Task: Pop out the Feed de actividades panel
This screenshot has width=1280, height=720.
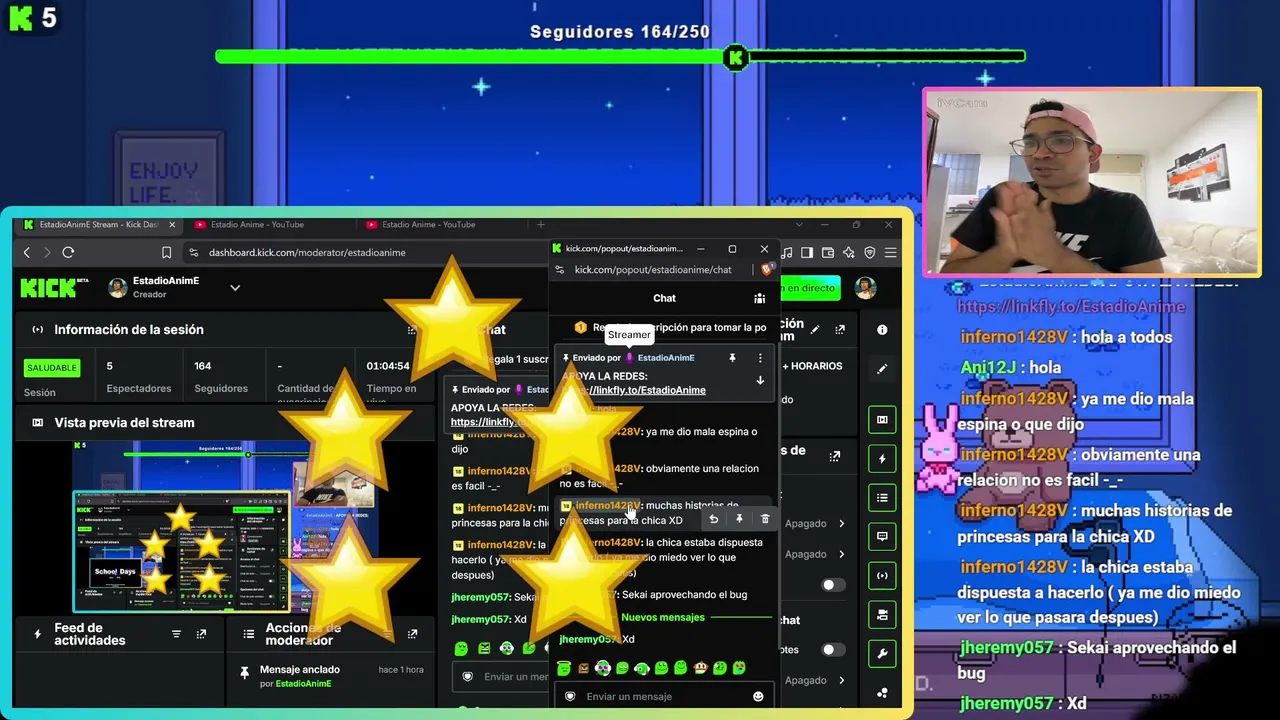Action: pyautogui.click(x=201, y=634)
